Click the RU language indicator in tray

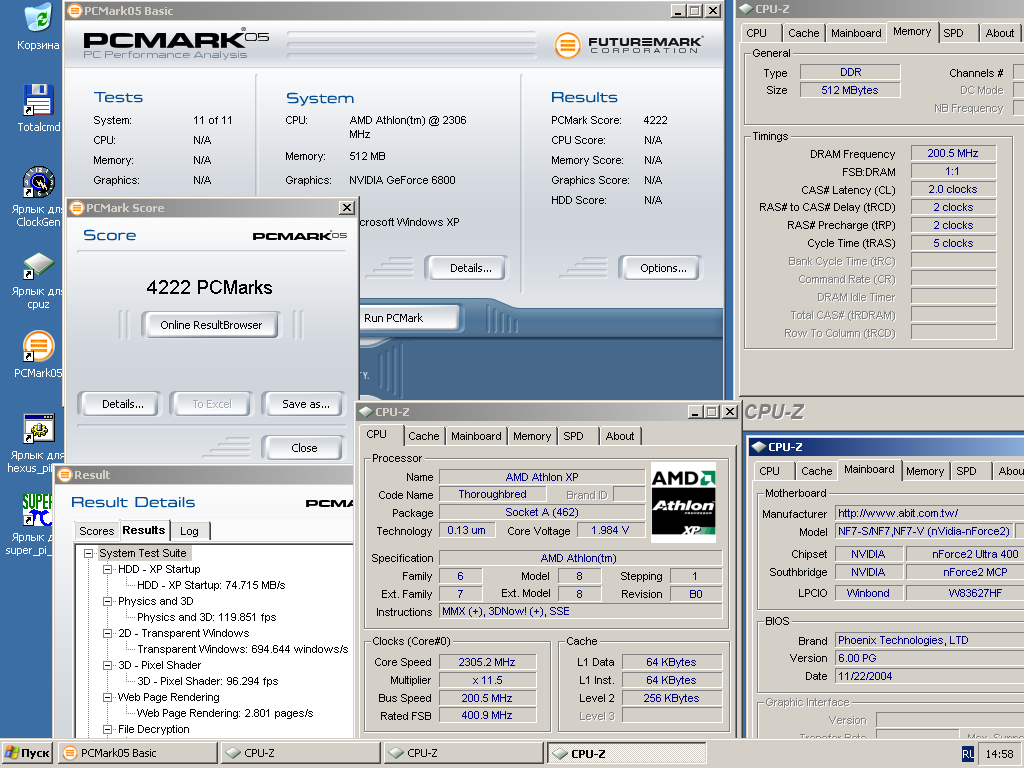[968, 754]
